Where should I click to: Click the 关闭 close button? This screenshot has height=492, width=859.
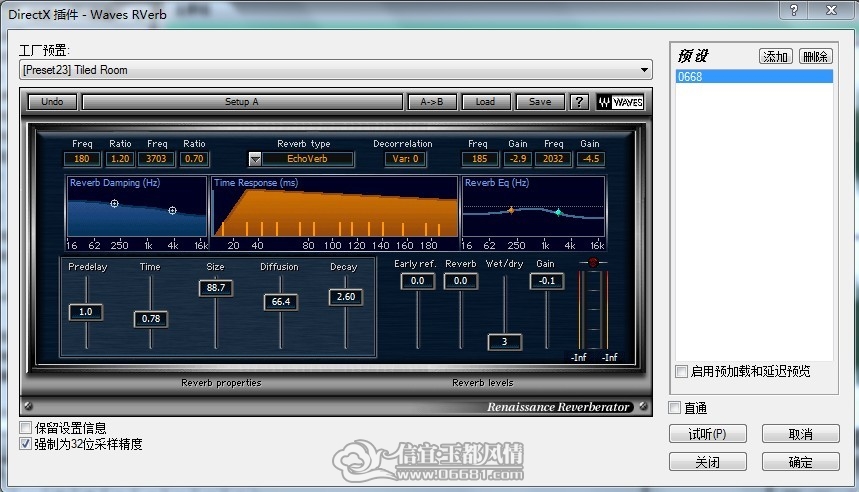tap(707, 462)
